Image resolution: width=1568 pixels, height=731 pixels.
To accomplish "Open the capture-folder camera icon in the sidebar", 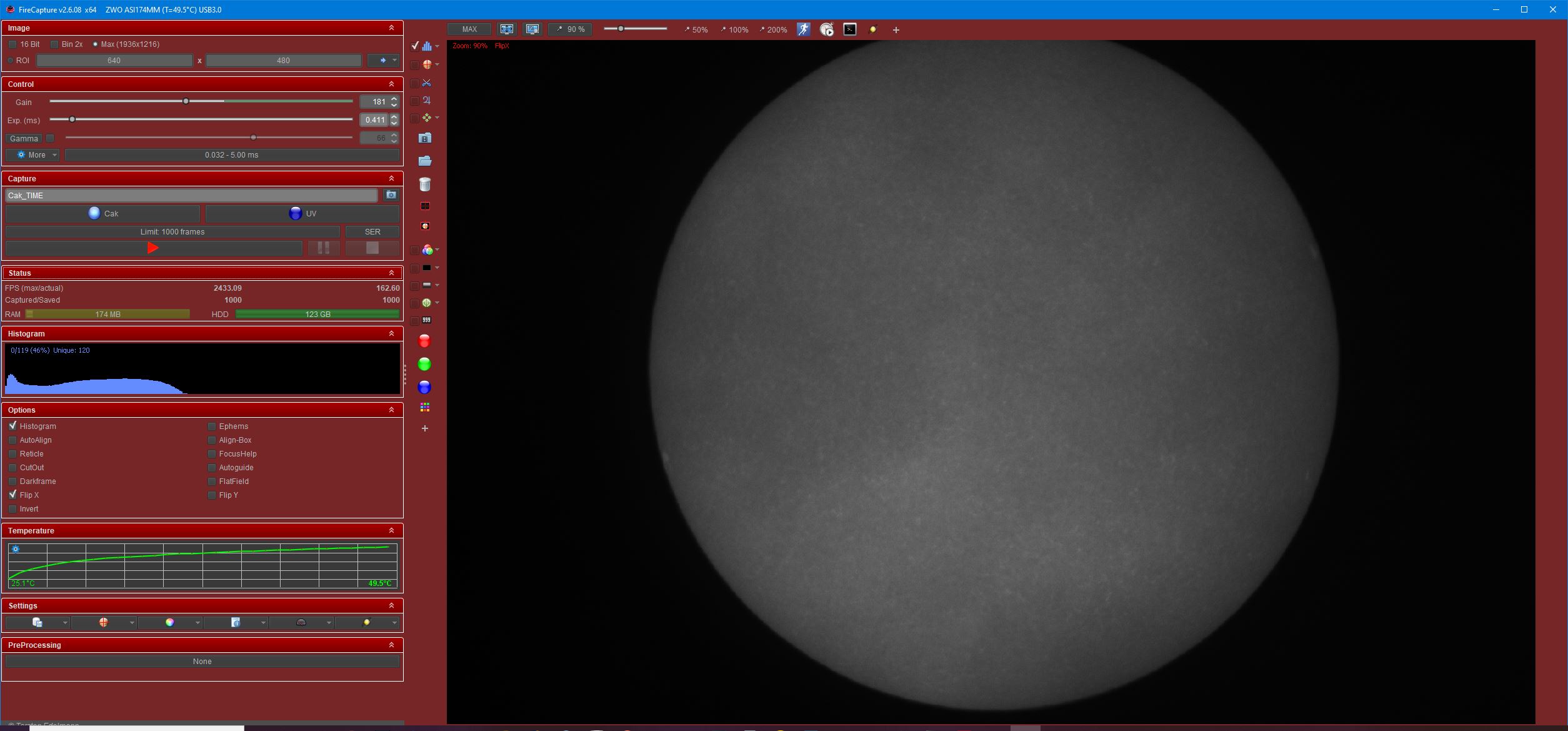I will pyautogui.click(x=425, y=138).
